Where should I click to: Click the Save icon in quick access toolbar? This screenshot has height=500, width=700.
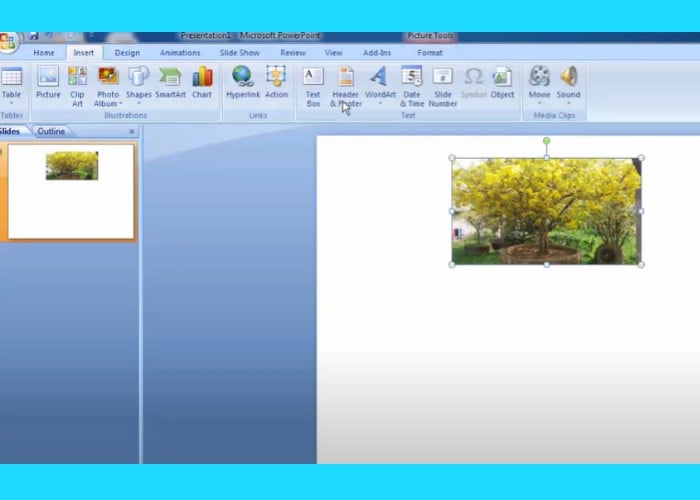click(33, 36)
